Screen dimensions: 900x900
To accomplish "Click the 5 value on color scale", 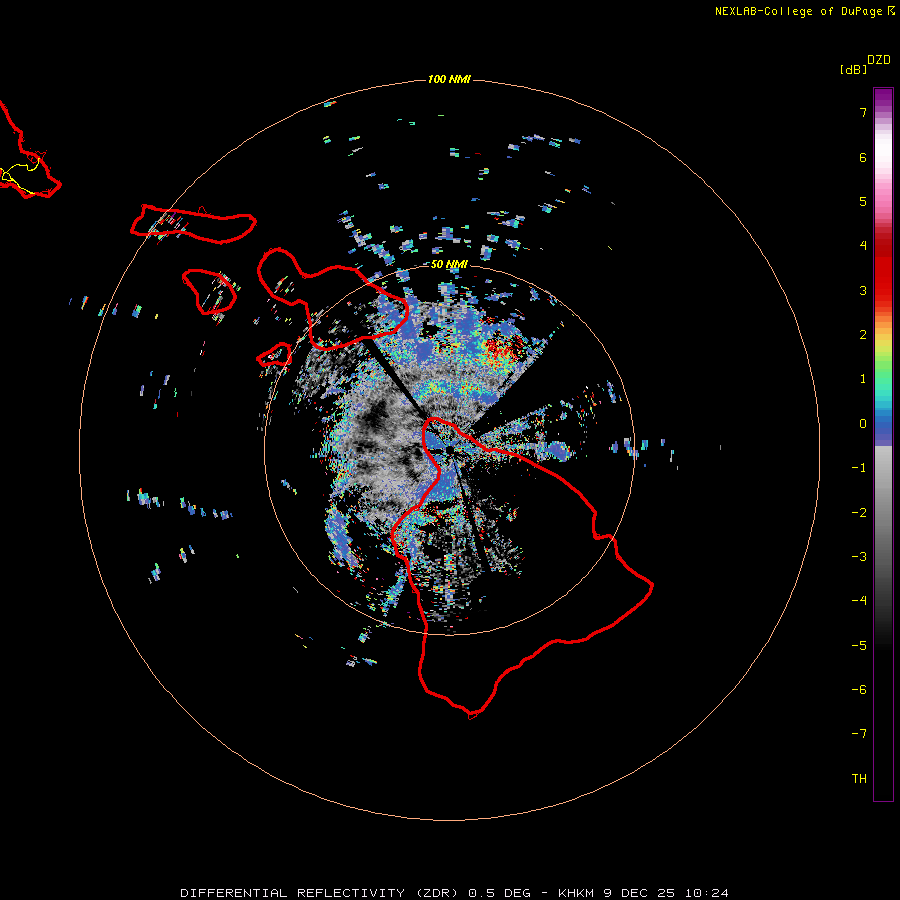I will pyautogui.click(x=863, y=201).
